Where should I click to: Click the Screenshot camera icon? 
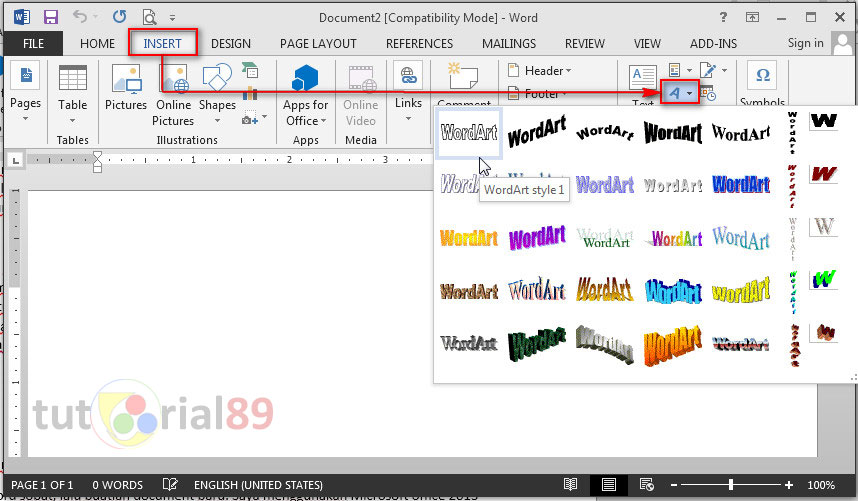click(250, 118)
